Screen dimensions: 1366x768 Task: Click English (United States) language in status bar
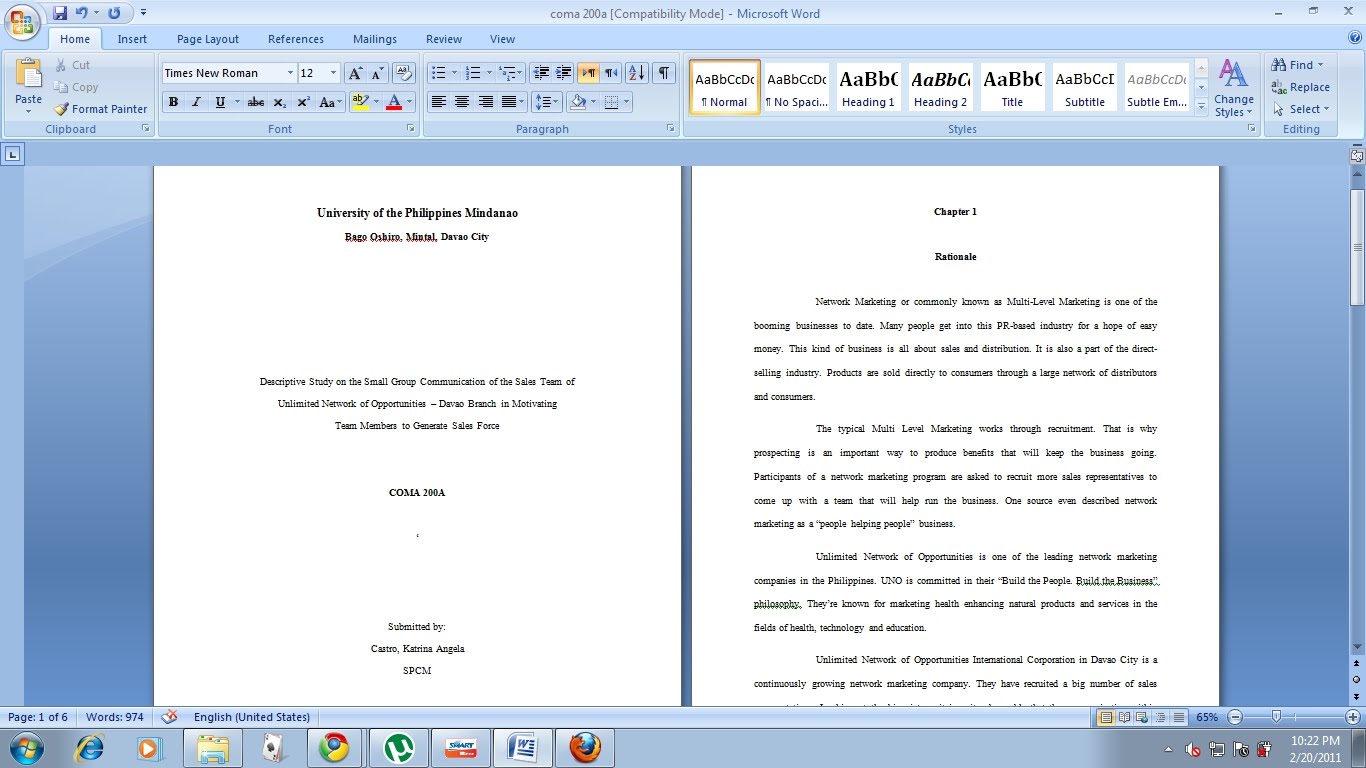tap(251, 717)
